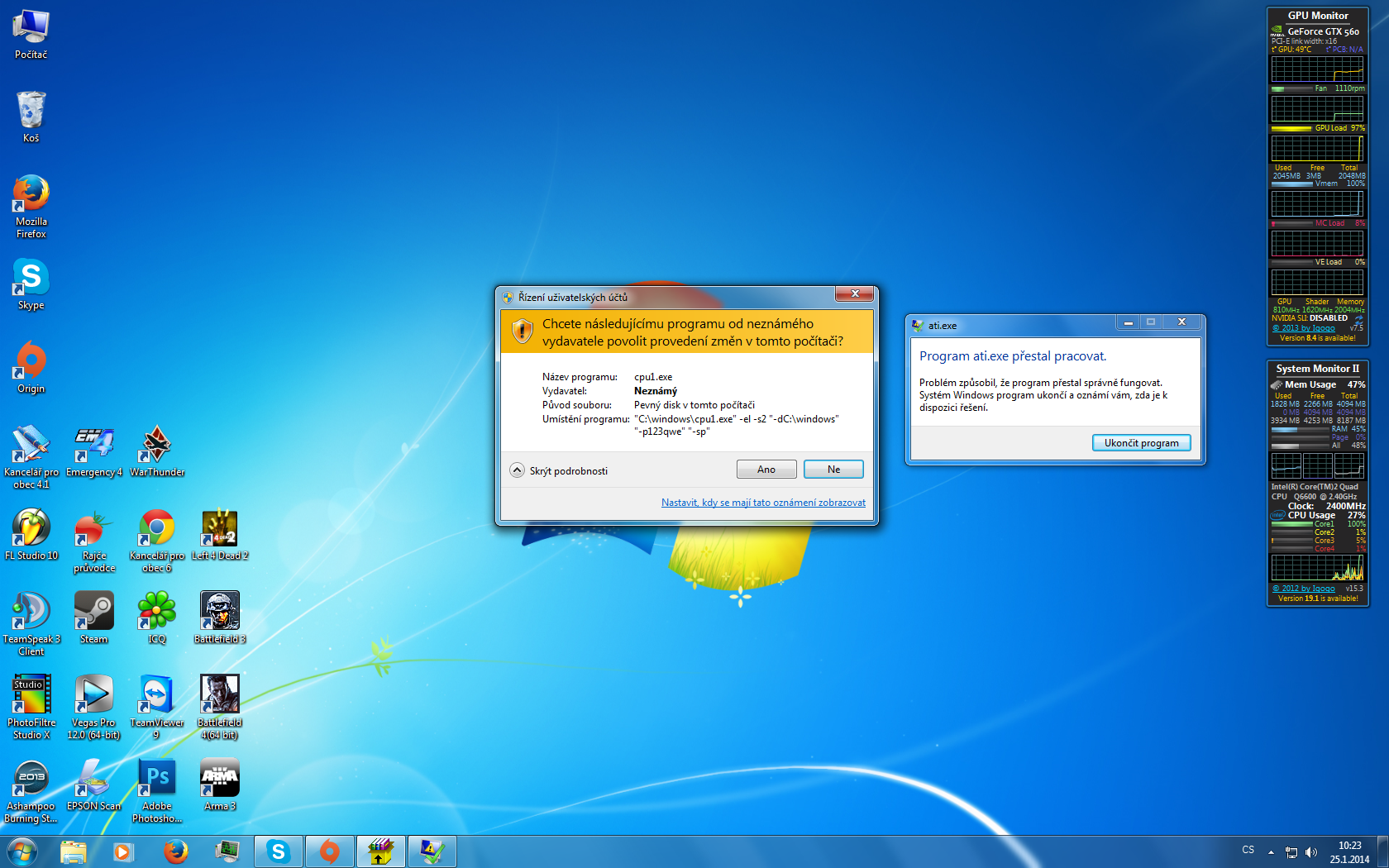Select the Battlefield 3 desktop shortcut
The width and height of the screenshot is (1389, 868).
220,618
